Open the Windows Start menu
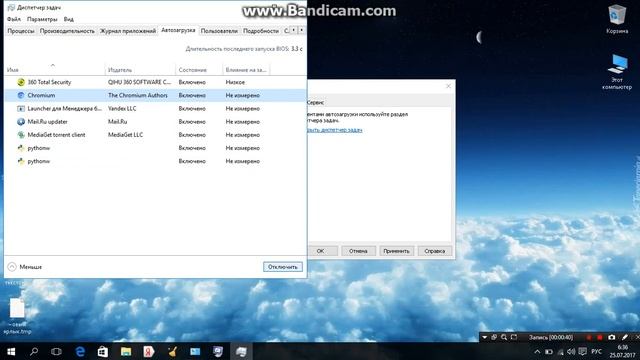The image size is (640, 360). click(x=11, y=351)
